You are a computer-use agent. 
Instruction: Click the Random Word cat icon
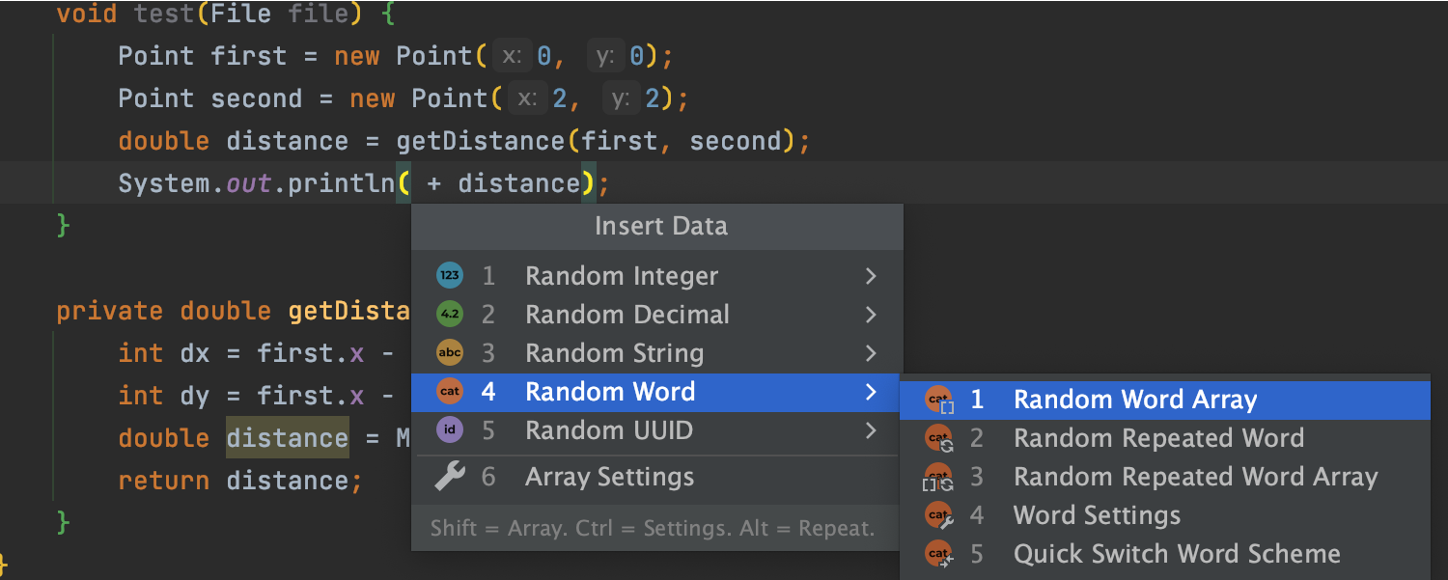coord(450,392)
